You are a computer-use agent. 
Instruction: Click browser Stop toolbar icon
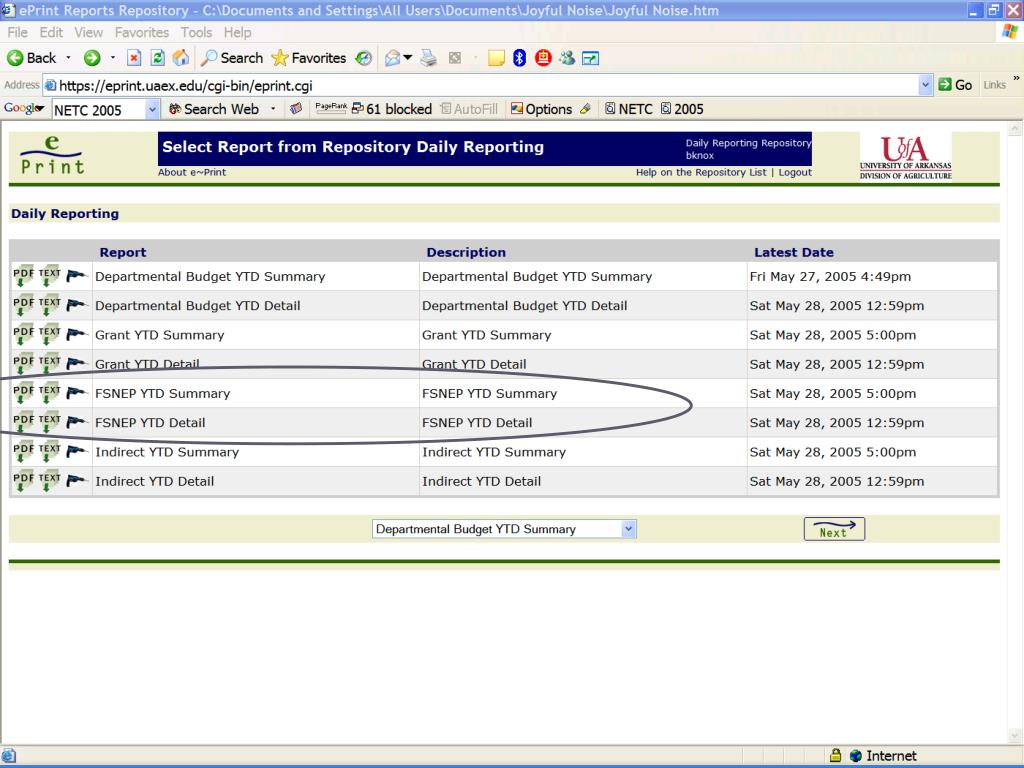coord(134,58)
